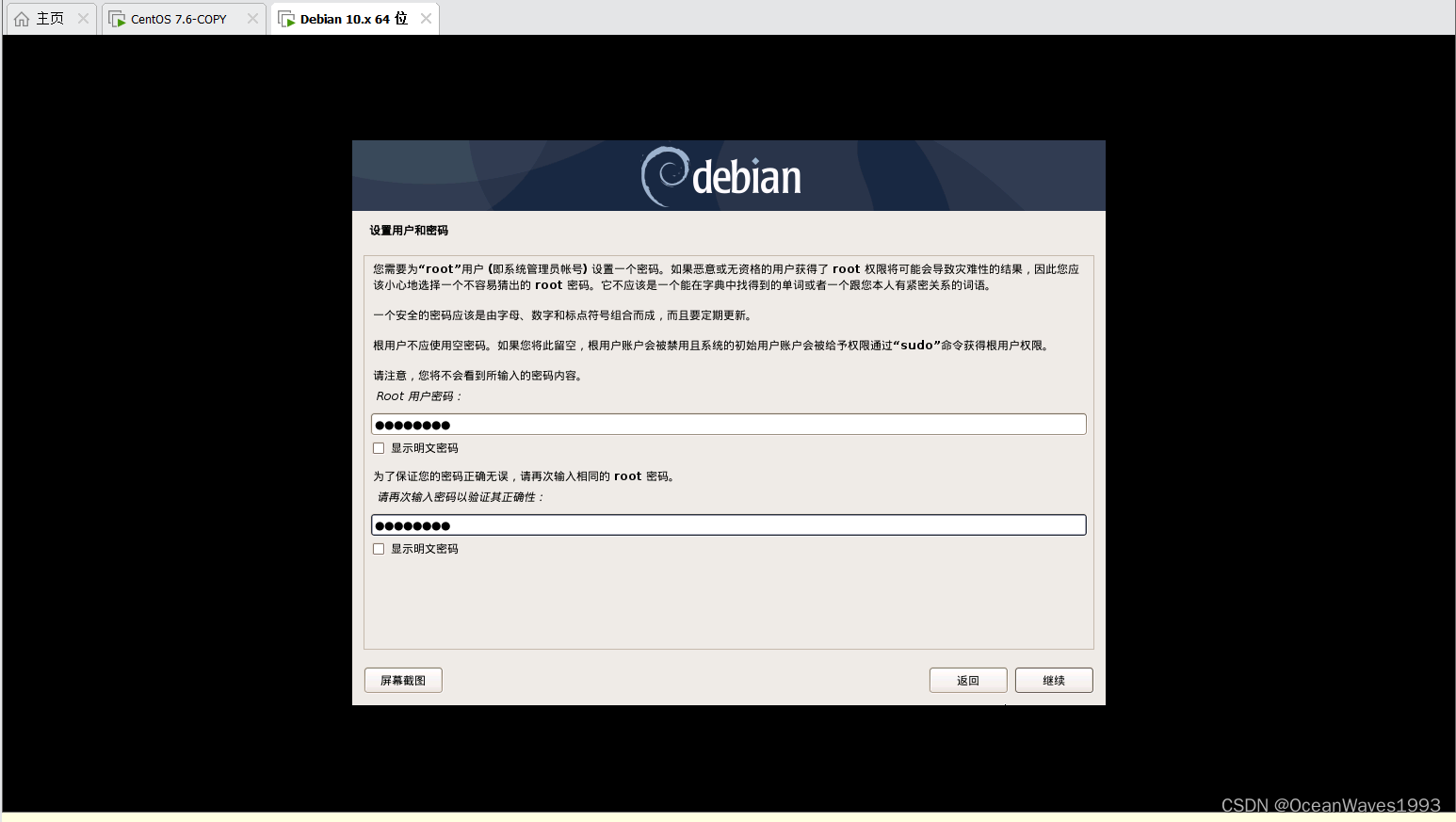
Task: Focus the password confirmation input field
Action: click(728, 525)
